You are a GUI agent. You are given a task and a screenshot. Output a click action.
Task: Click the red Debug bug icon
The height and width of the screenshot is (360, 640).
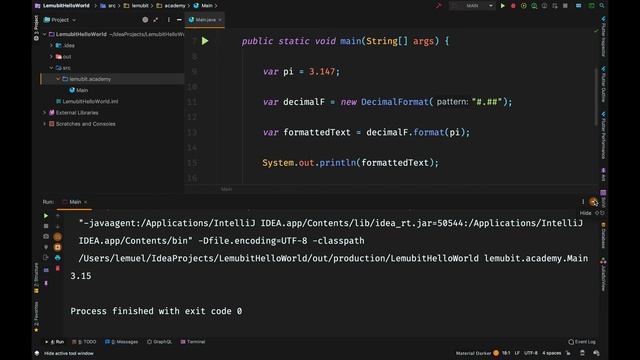tap(513, 6)
